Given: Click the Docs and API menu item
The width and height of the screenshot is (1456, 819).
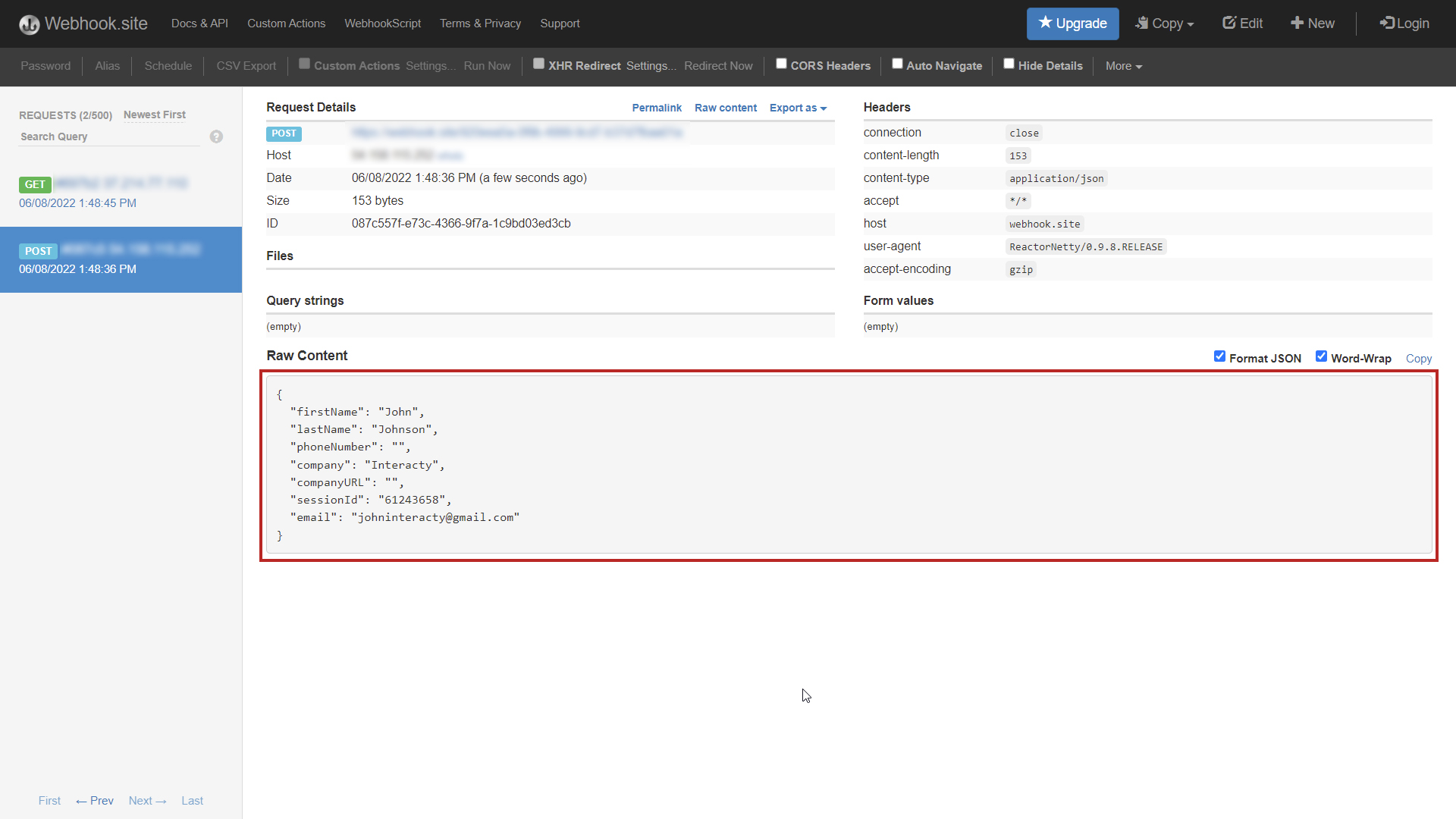Looking at the screenshot, I should pyautogui.click(x=199, y=23).
